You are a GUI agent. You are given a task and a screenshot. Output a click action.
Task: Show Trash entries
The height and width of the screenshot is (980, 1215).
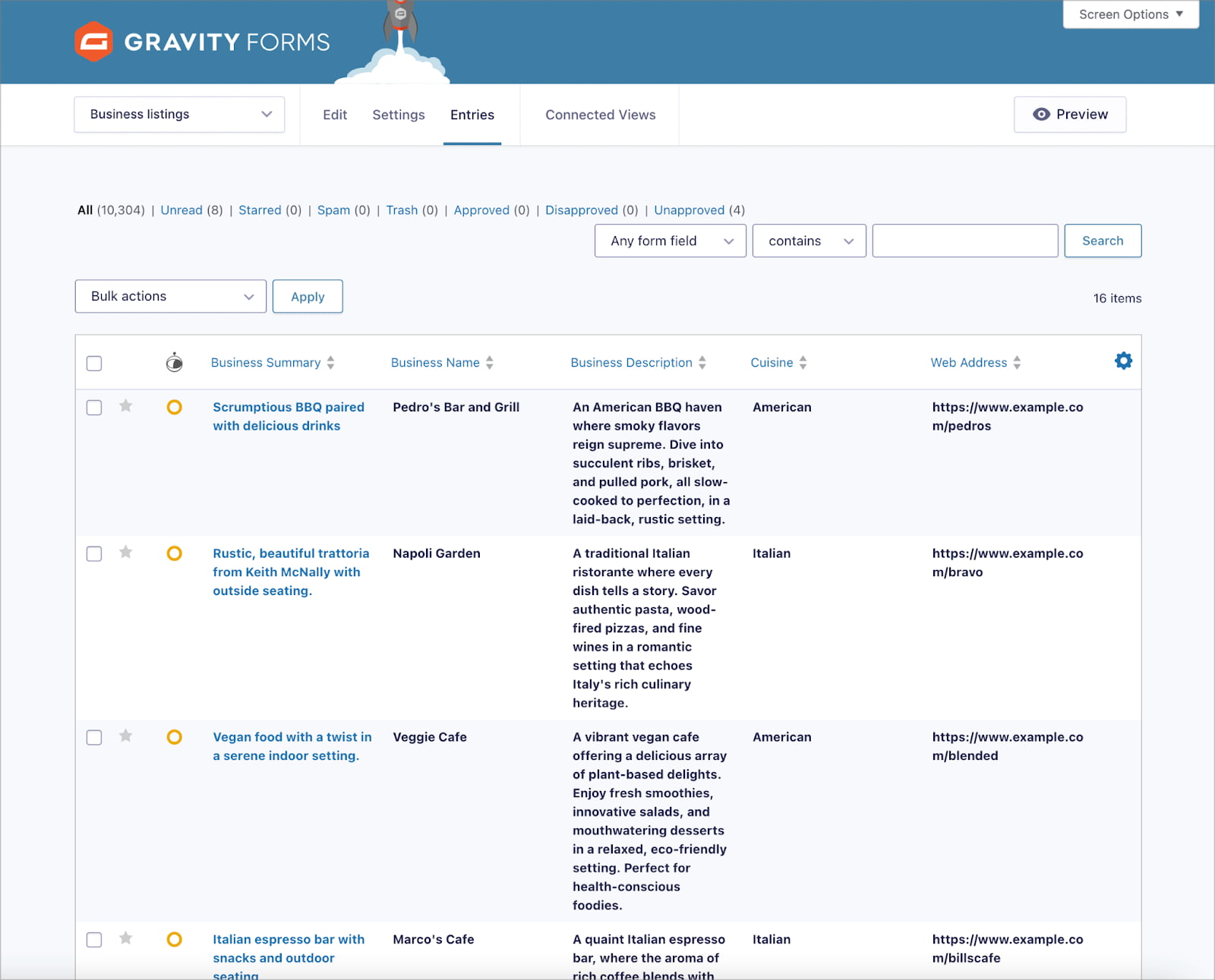(x=402, y=210)
